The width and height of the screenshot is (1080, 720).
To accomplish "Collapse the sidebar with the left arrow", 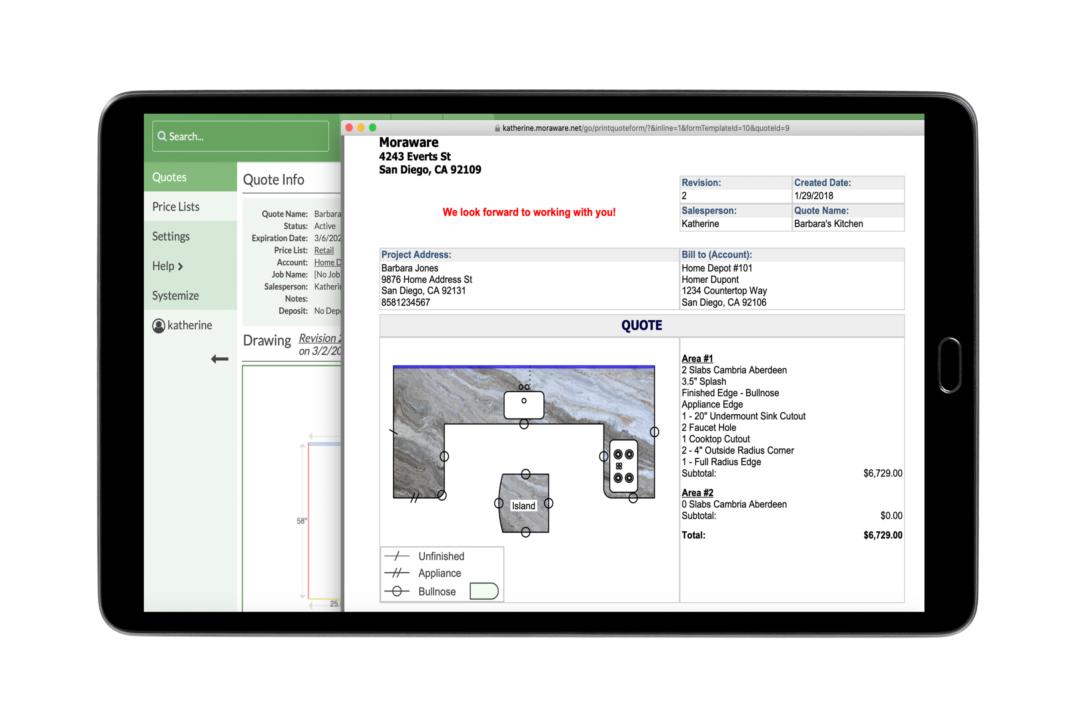I will [x=220, y=359].
